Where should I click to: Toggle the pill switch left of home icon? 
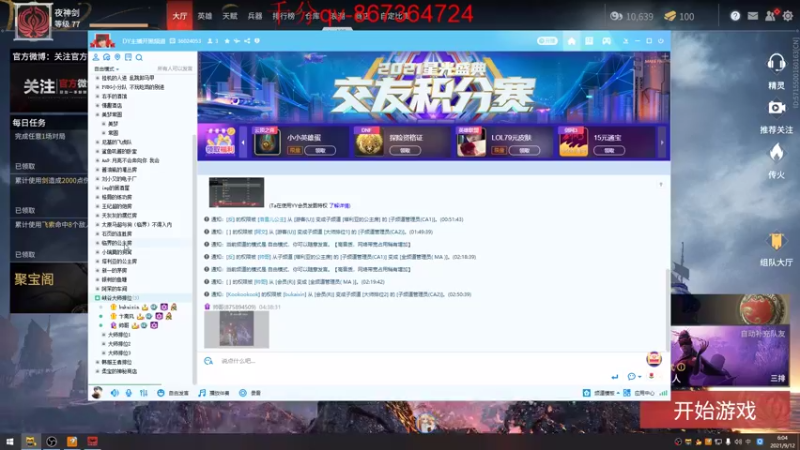click(x=547, y=41)
